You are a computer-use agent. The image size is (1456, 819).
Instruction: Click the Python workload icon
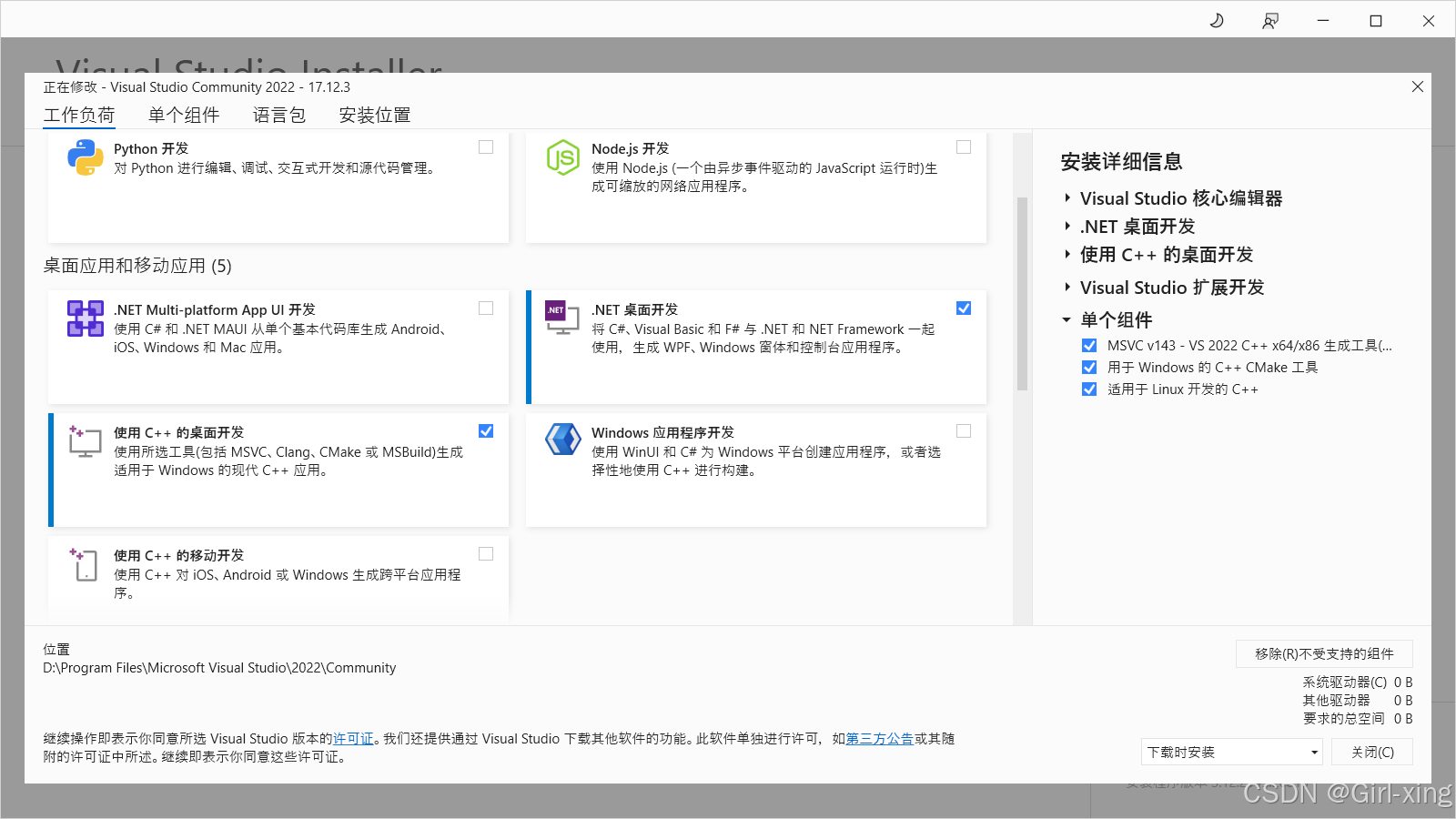click(x=85, y=157)
